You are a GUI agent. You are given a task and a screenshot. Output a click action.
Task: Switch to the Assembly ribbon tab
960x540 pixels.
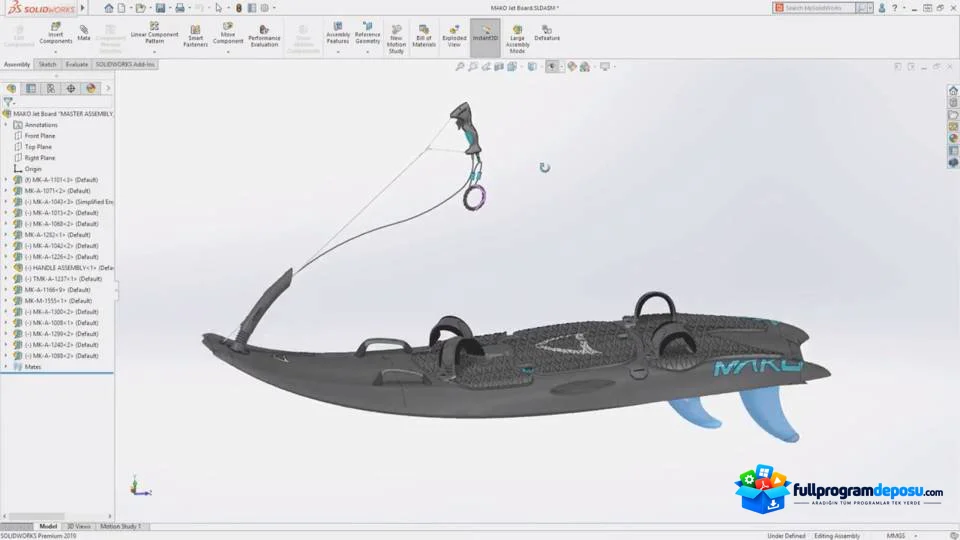(x=17, y=64)
